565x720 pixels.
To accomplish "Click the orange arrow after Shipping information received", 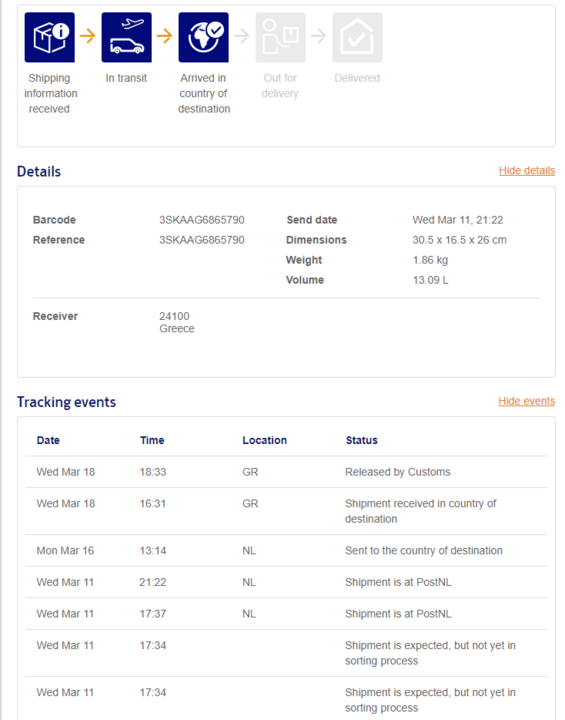I will click(88, 36).
